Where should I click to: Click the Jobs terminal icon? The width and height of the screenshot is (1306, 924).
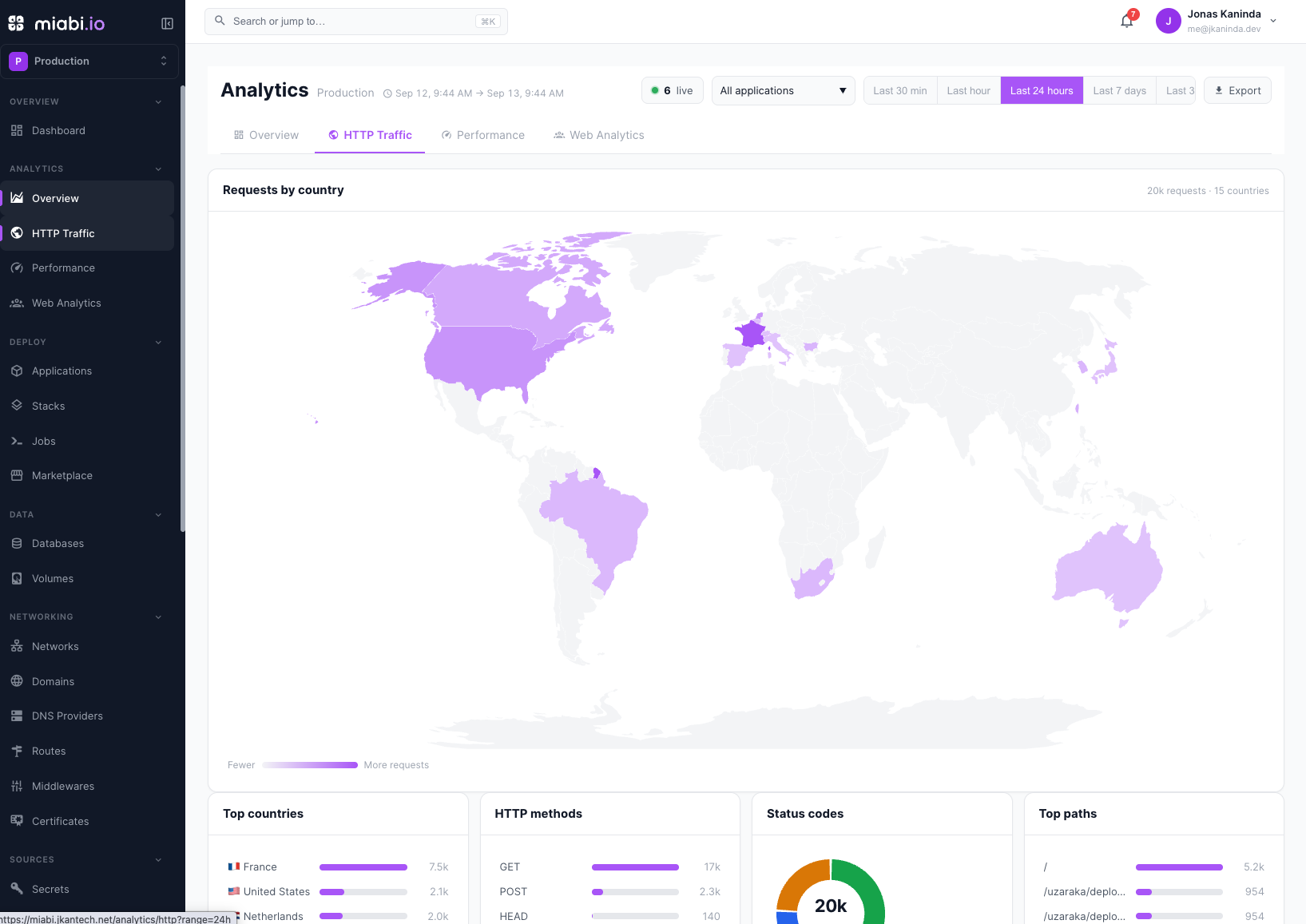tap(17, 441)
